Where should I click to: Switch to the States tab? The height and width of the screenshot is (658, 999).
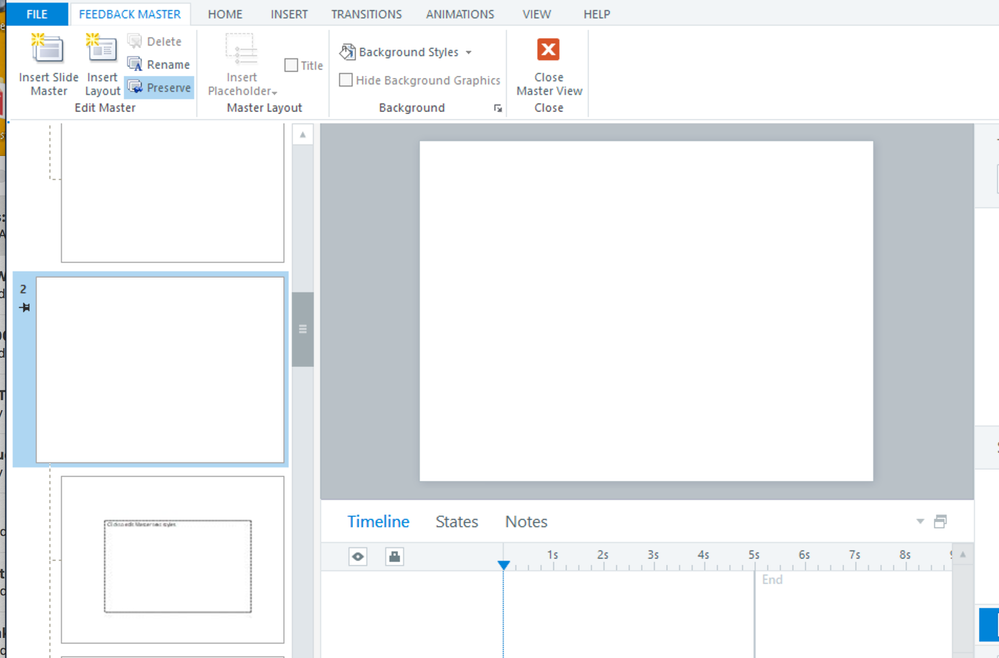(457, 522)
